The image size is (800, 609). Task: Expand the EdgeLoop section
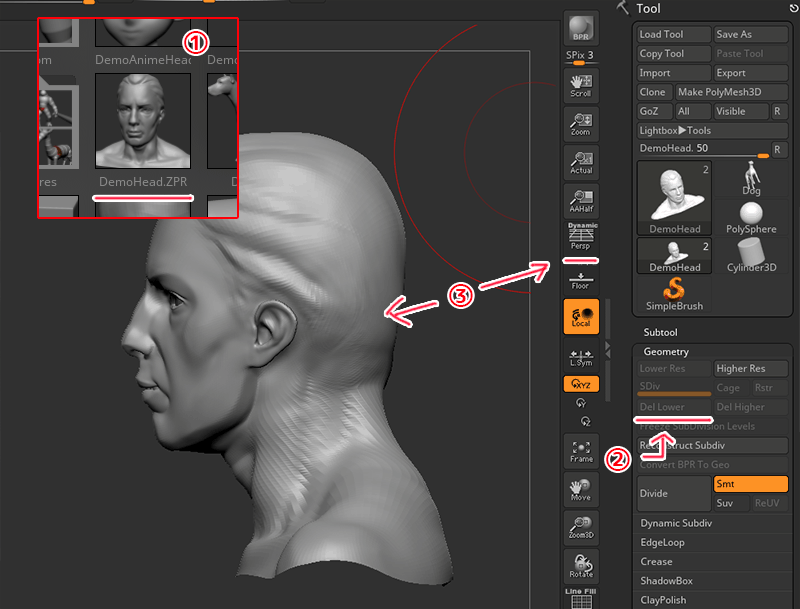coord(714,542)
